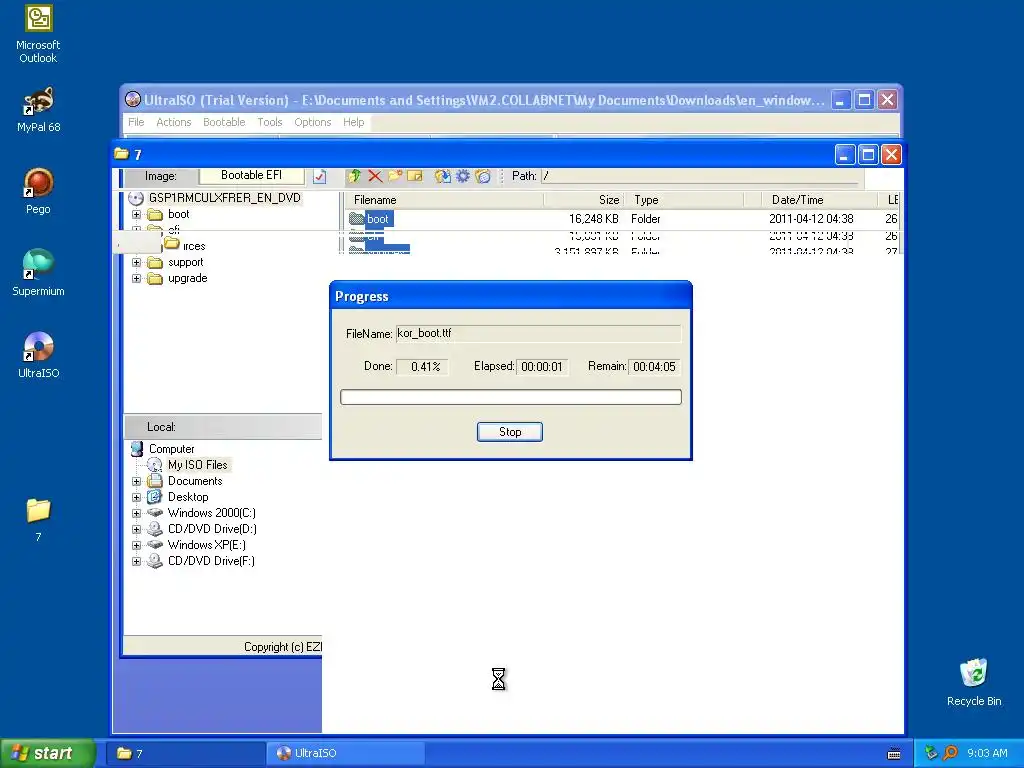The image size is (1024, 768).
Task: Sort the list by the Filename column header
Action: click(443, 200)
